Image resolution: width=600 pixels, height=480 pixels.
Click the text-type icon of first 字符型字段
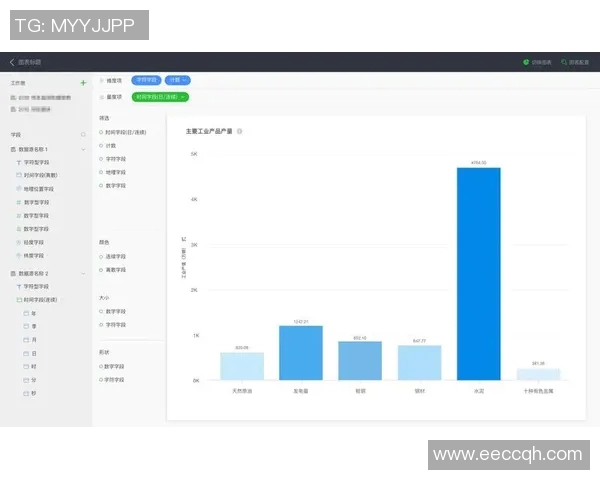tap(18, 161)
